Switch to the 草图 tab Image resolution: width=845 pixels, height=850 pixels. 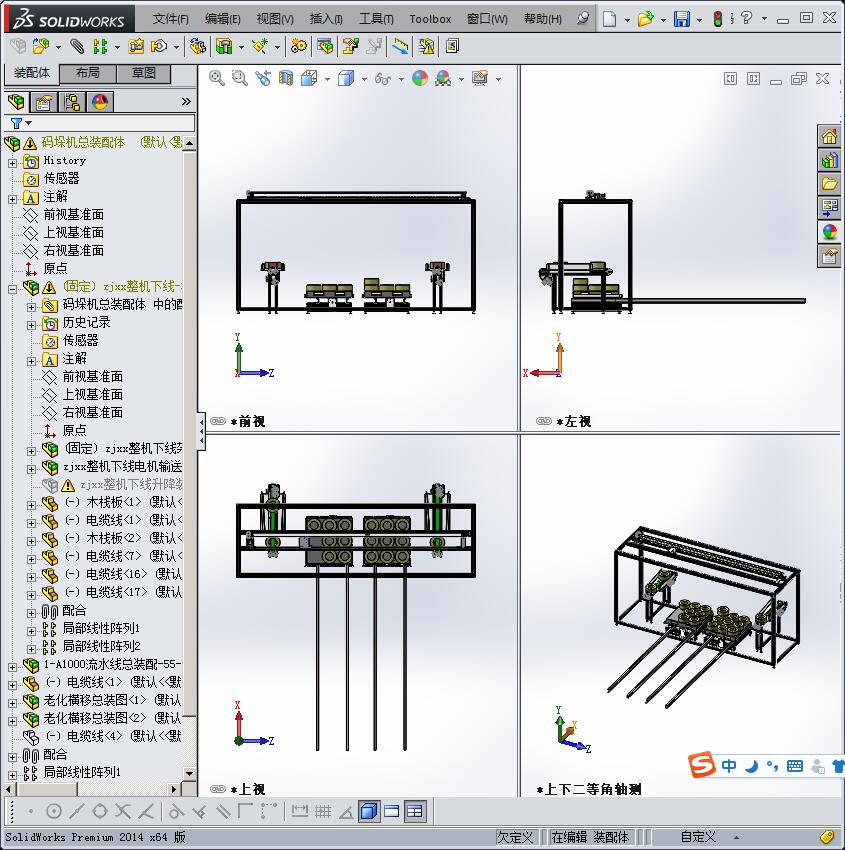click(x=144, y=73)
